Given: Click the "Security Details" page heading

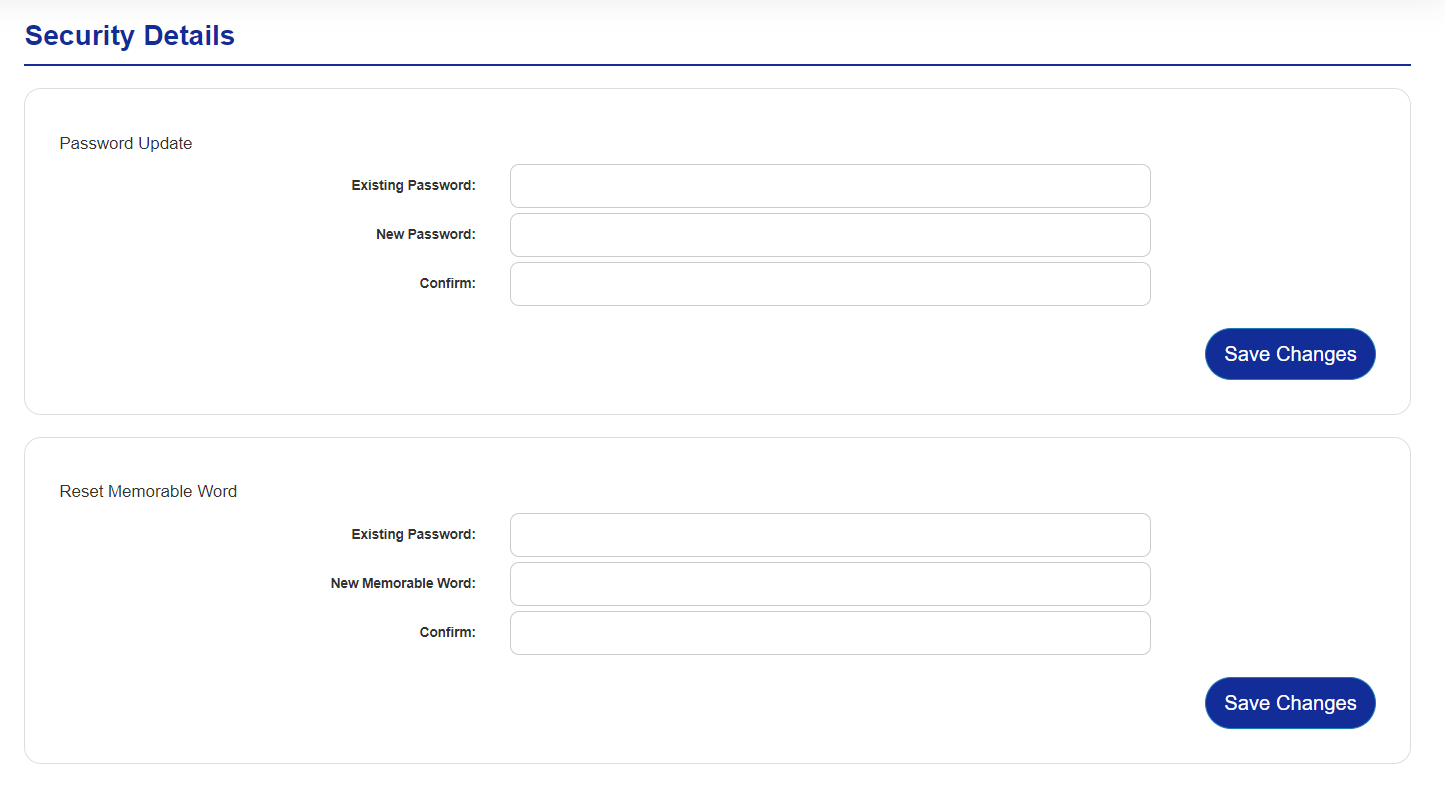Looking at the screenshot, I should coord(130,36).
